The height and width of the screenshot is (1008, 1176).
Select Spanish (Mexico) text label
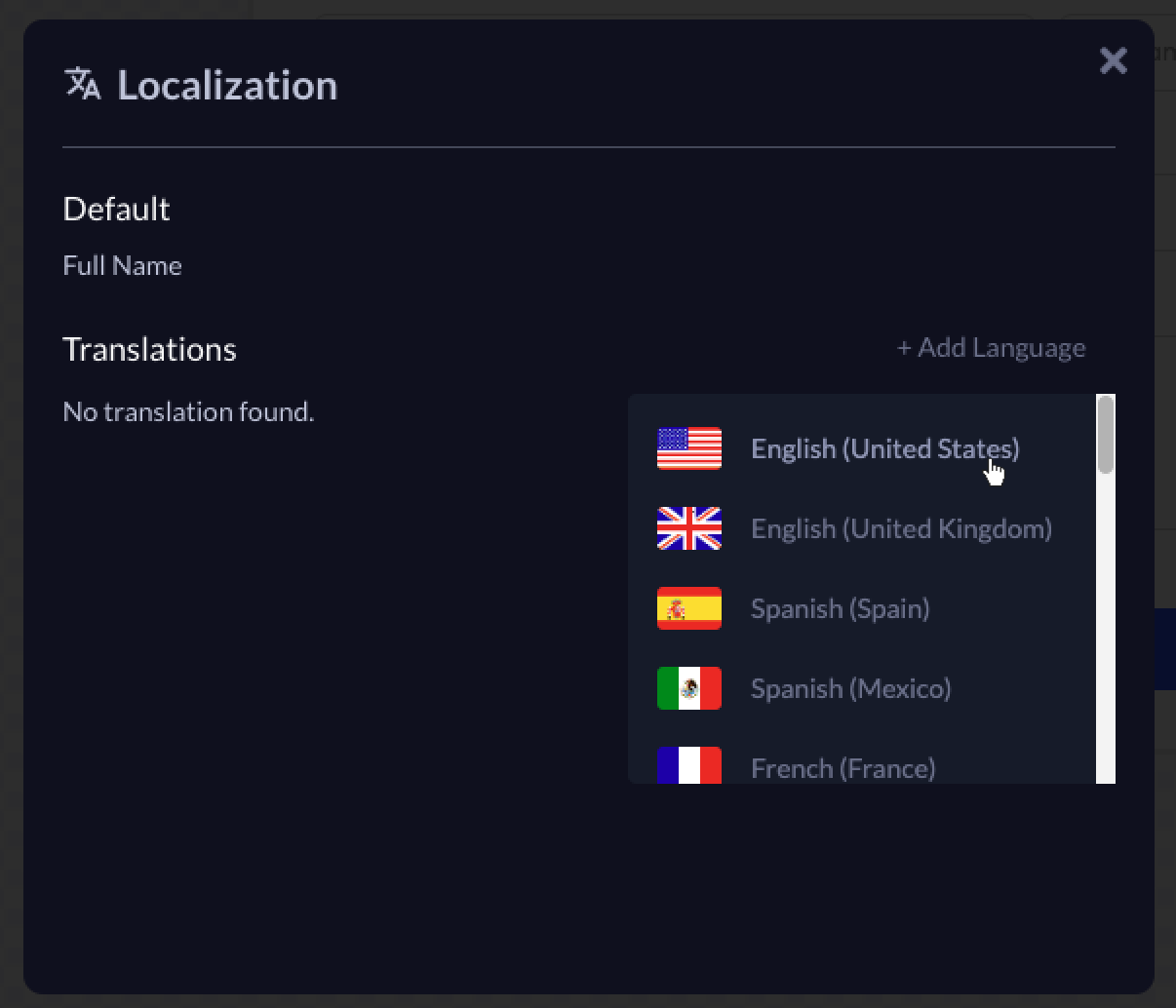pos(850,688)
